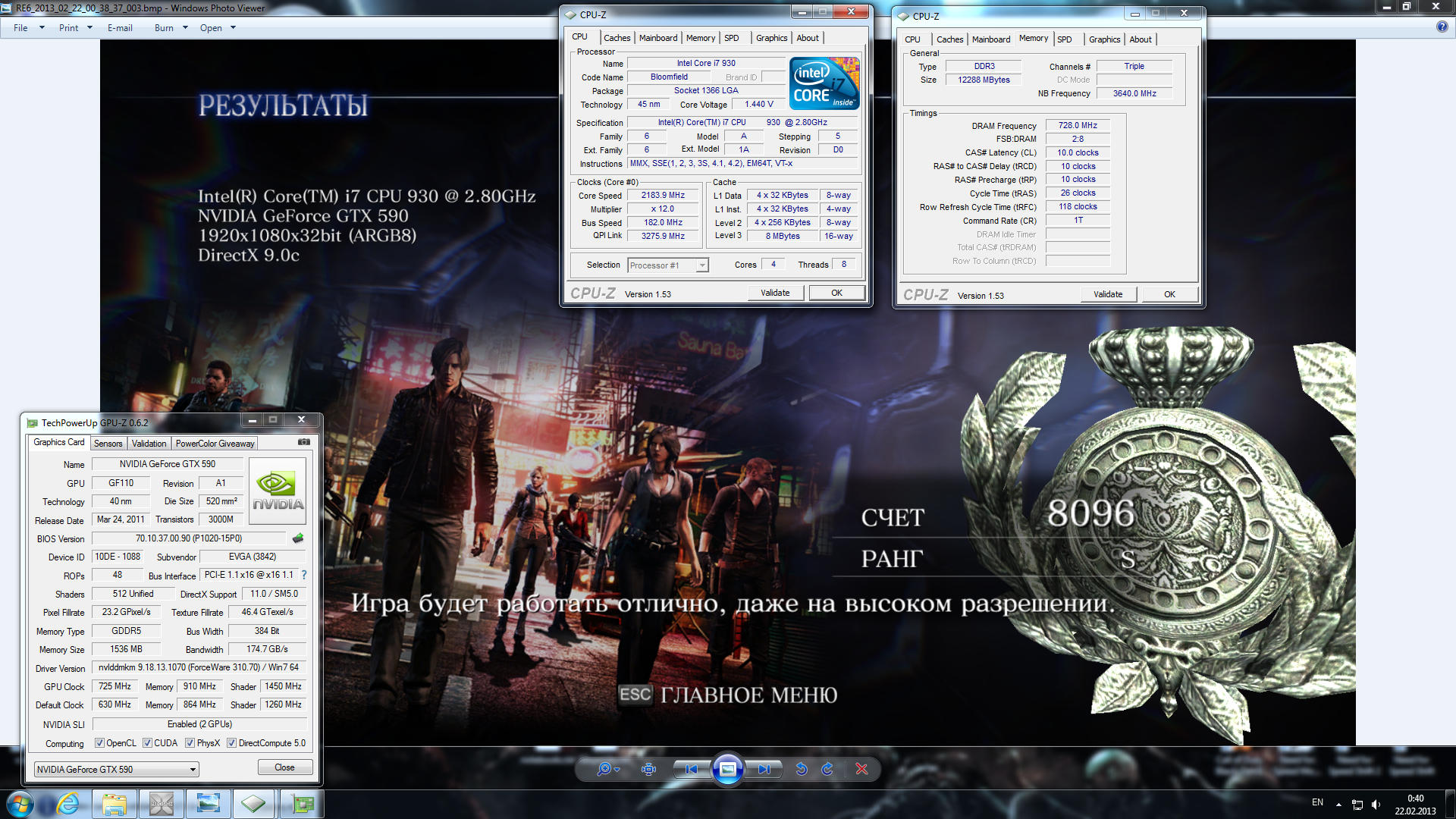Viewport: 1456px width, 819px height.
Task: Open the Validation tab in GPU-Z
Action: tap(149, 444)
